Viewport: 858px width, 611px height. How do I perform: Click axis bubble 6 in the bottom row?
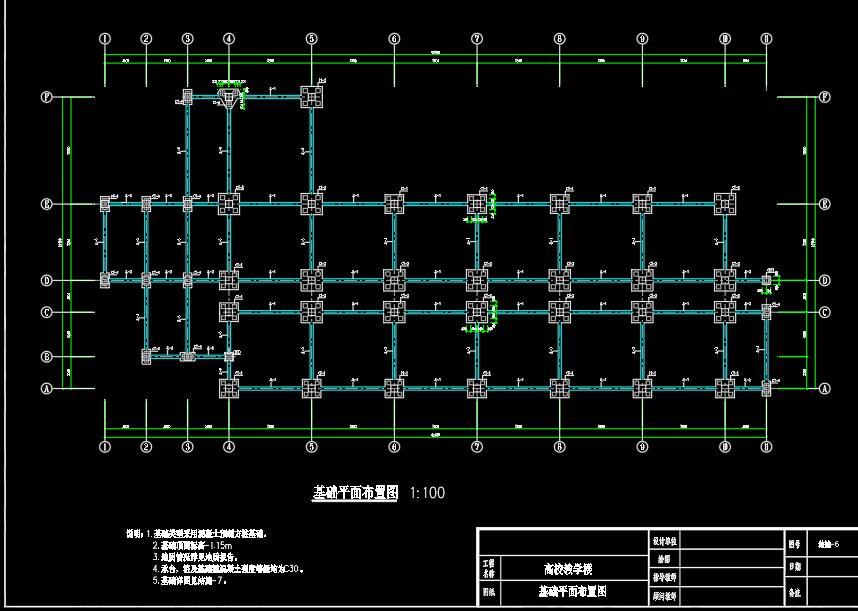394,447
